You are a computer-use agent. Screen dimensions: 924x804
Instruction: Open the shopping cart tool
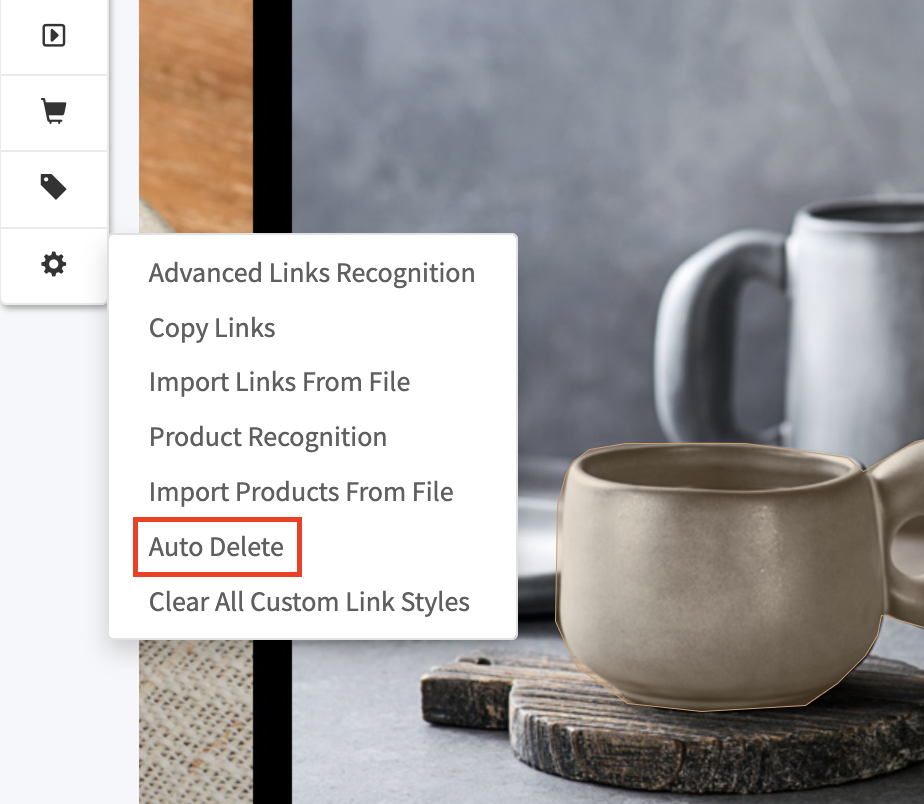click(54, 111)
